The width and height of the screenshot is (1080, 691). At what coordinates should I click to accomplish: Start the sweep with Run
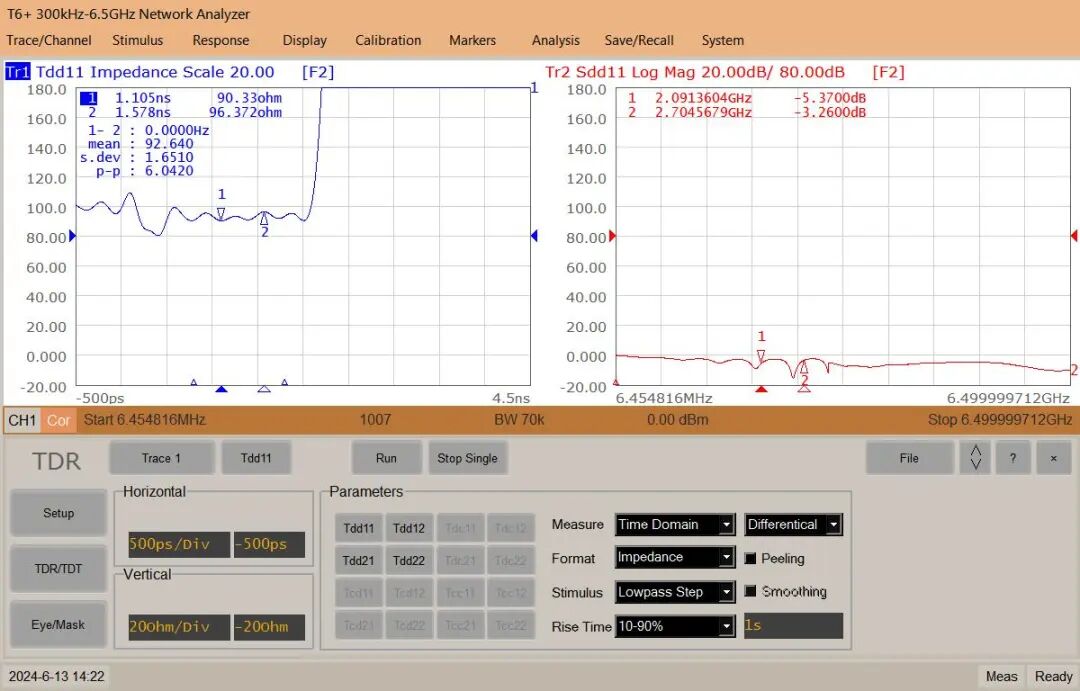[x=386, y=458]
